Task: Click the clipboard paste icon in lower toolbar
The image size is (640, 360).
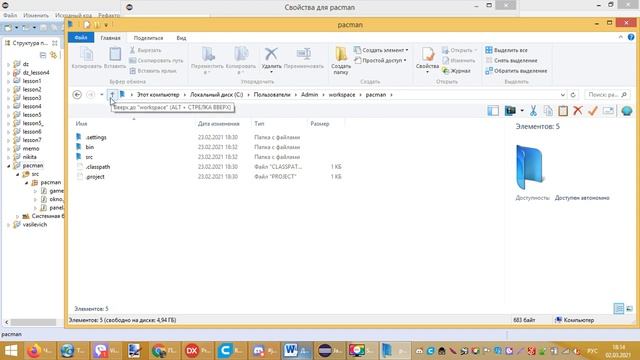Action: [x=563, y=111]
